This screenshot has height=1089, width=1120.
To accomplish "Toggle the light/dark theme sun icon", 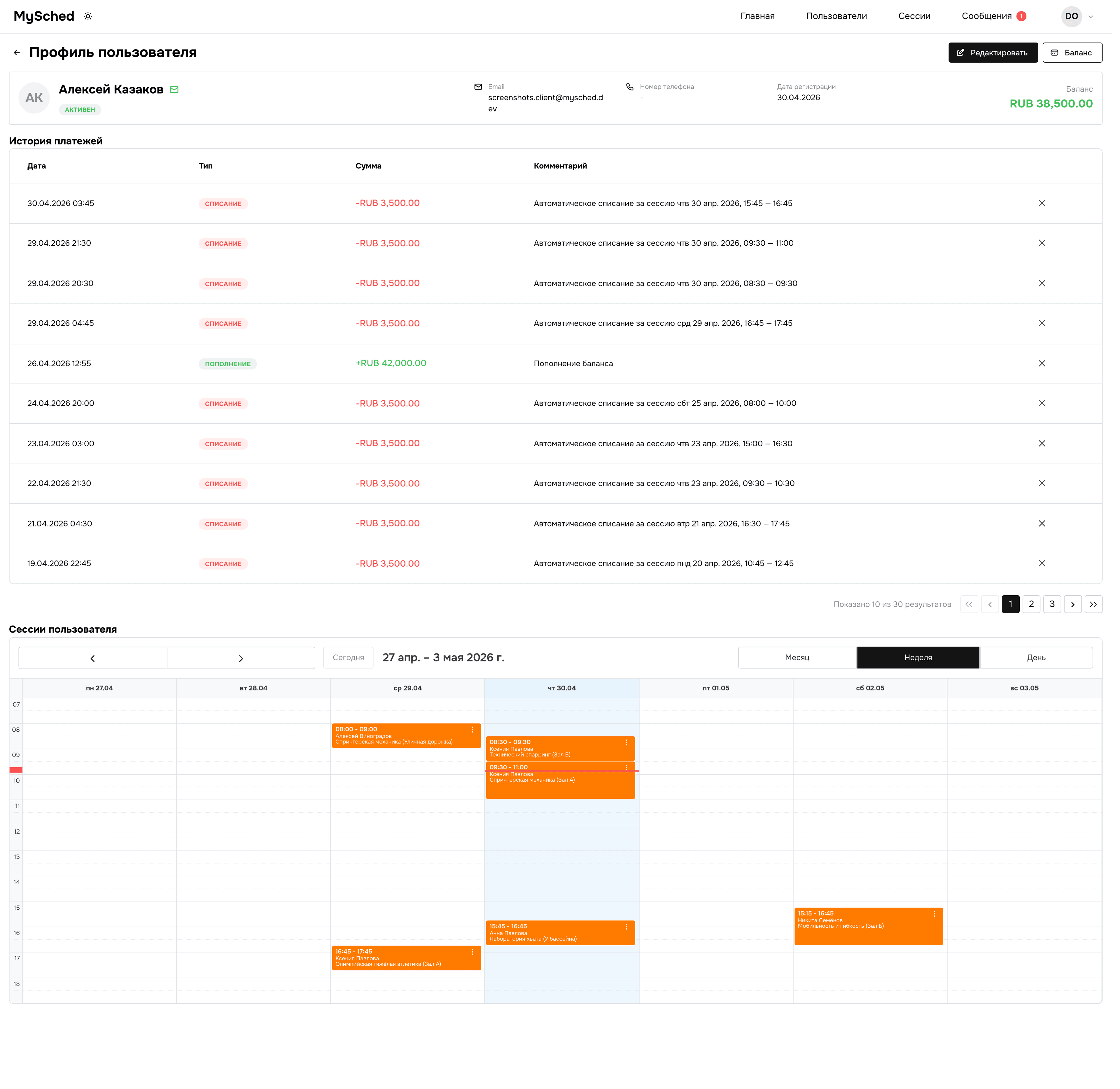I will tap(88, 16).
